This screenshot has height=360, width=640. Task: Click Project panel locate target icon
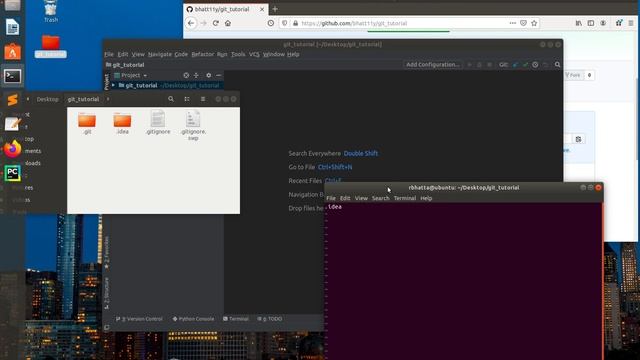[186, 75]
